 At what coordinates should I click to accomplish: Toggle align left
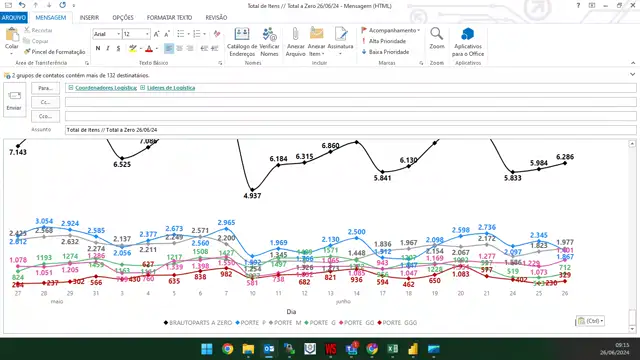169,48
